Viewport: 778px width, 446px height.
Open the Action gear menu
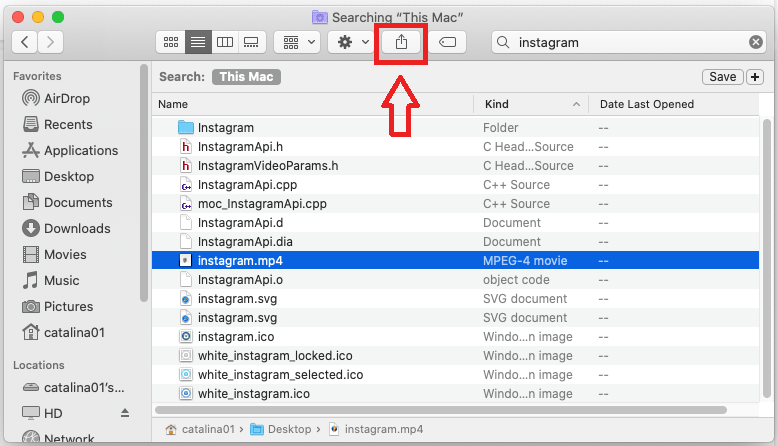pos(351,42)
